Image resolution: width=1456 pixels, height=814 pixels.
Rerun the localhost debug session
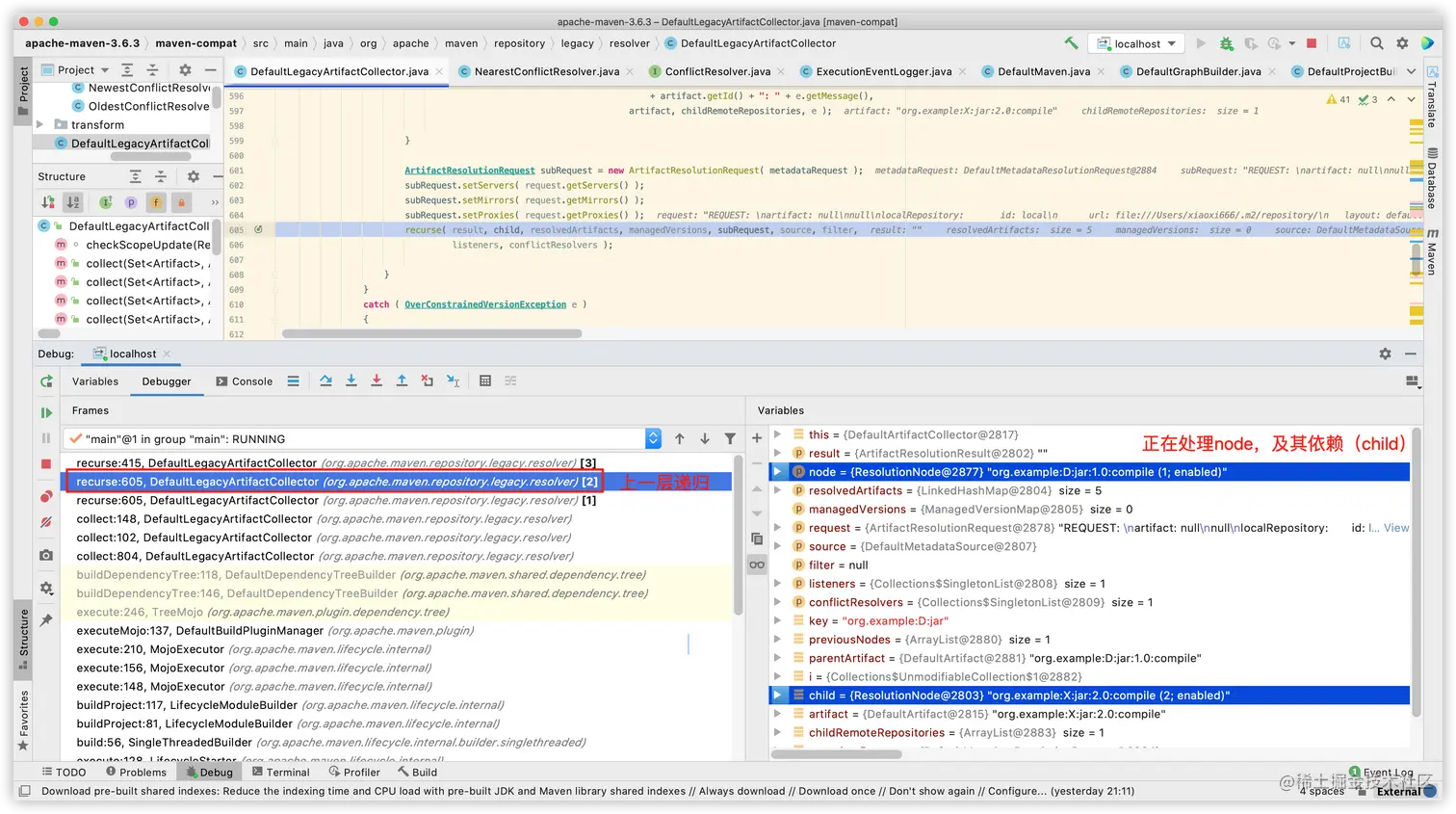[46, 381]
